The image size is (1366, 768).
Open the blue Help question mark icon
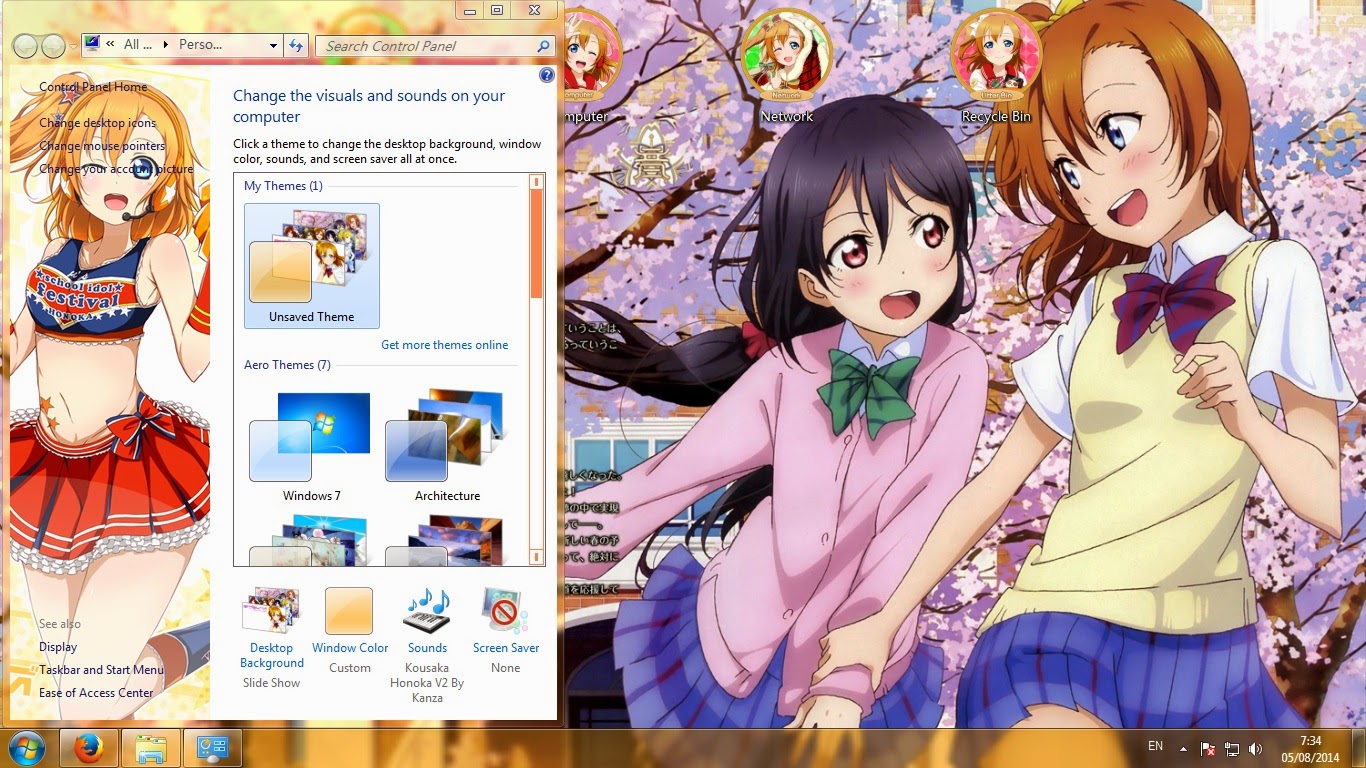[547, 75]
